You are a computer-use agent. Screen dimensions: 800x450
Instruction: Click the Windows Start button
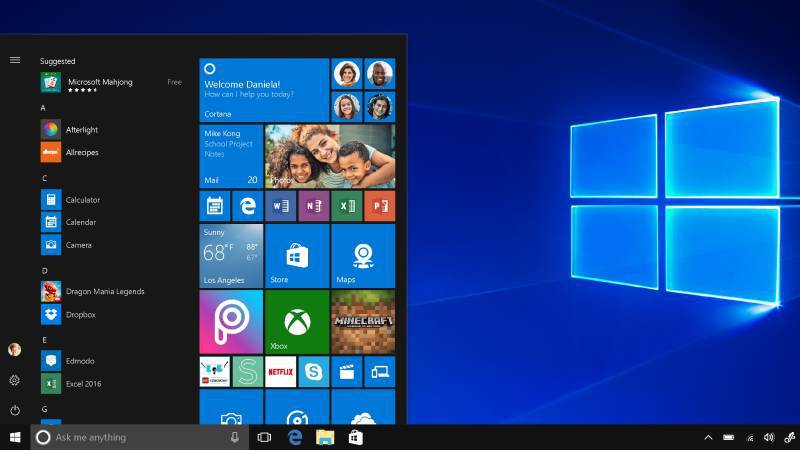(15, 437)
